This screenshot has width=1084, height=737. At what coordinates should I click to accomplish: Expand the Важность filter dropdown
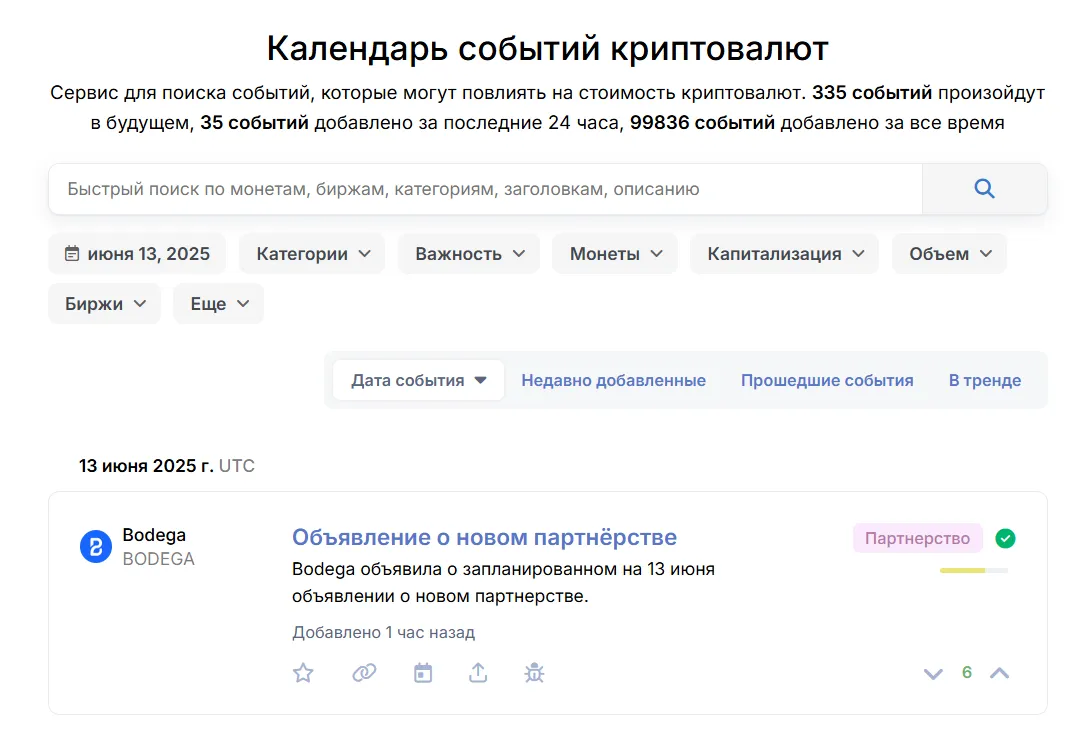[x=469, y=254]
